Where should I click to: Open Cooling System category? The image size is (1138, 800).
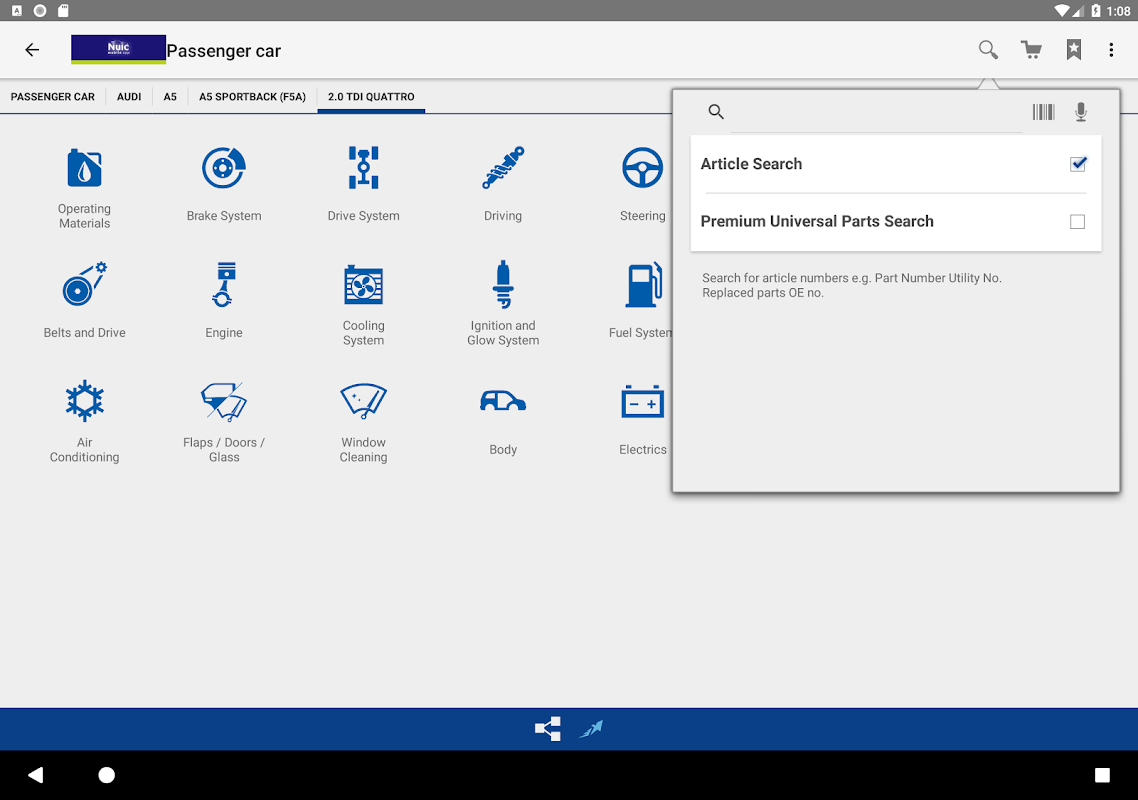(x=364, y=304)
